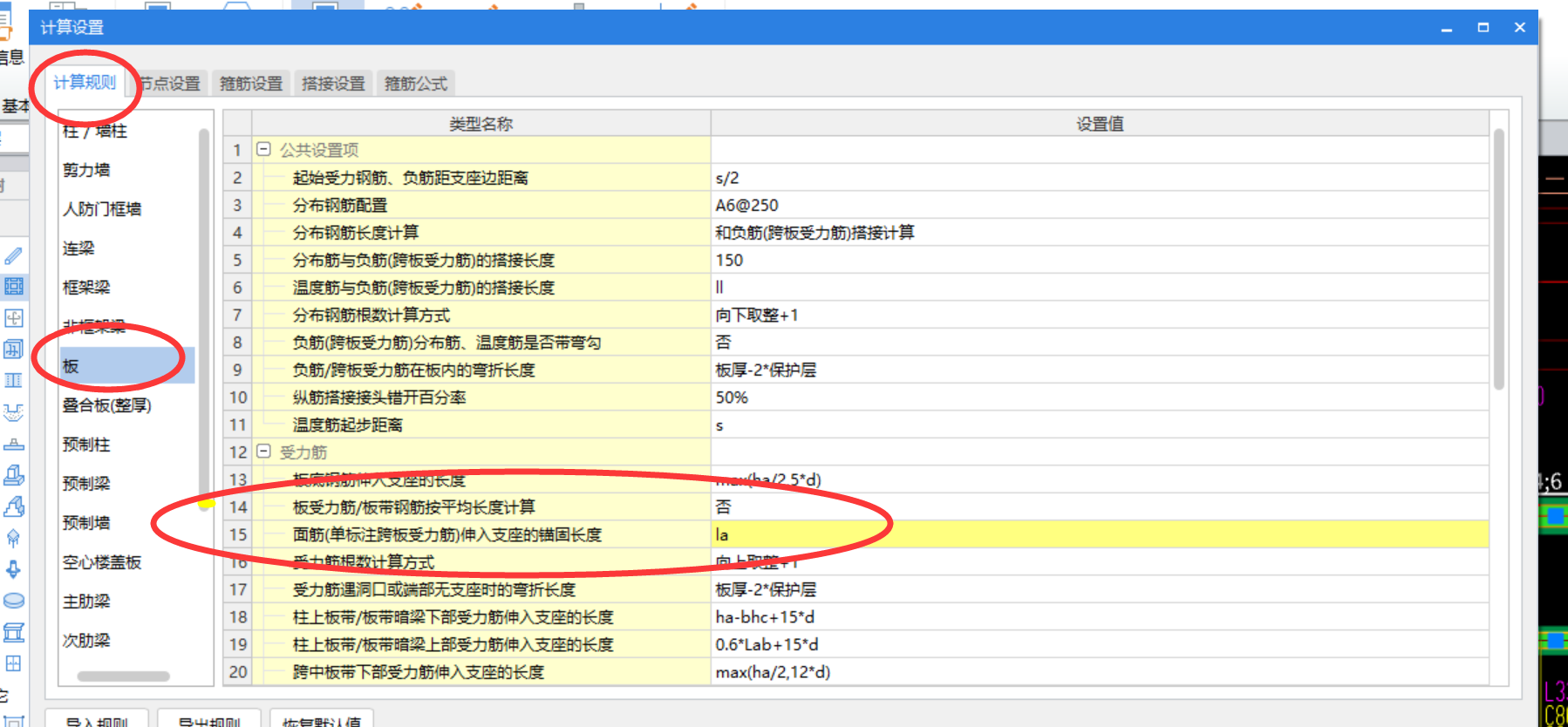Image resolution: width=1568 pixels, height=727 pixels.
Task: Choose the blue ellipse disc icon
Action: point(13,601)
